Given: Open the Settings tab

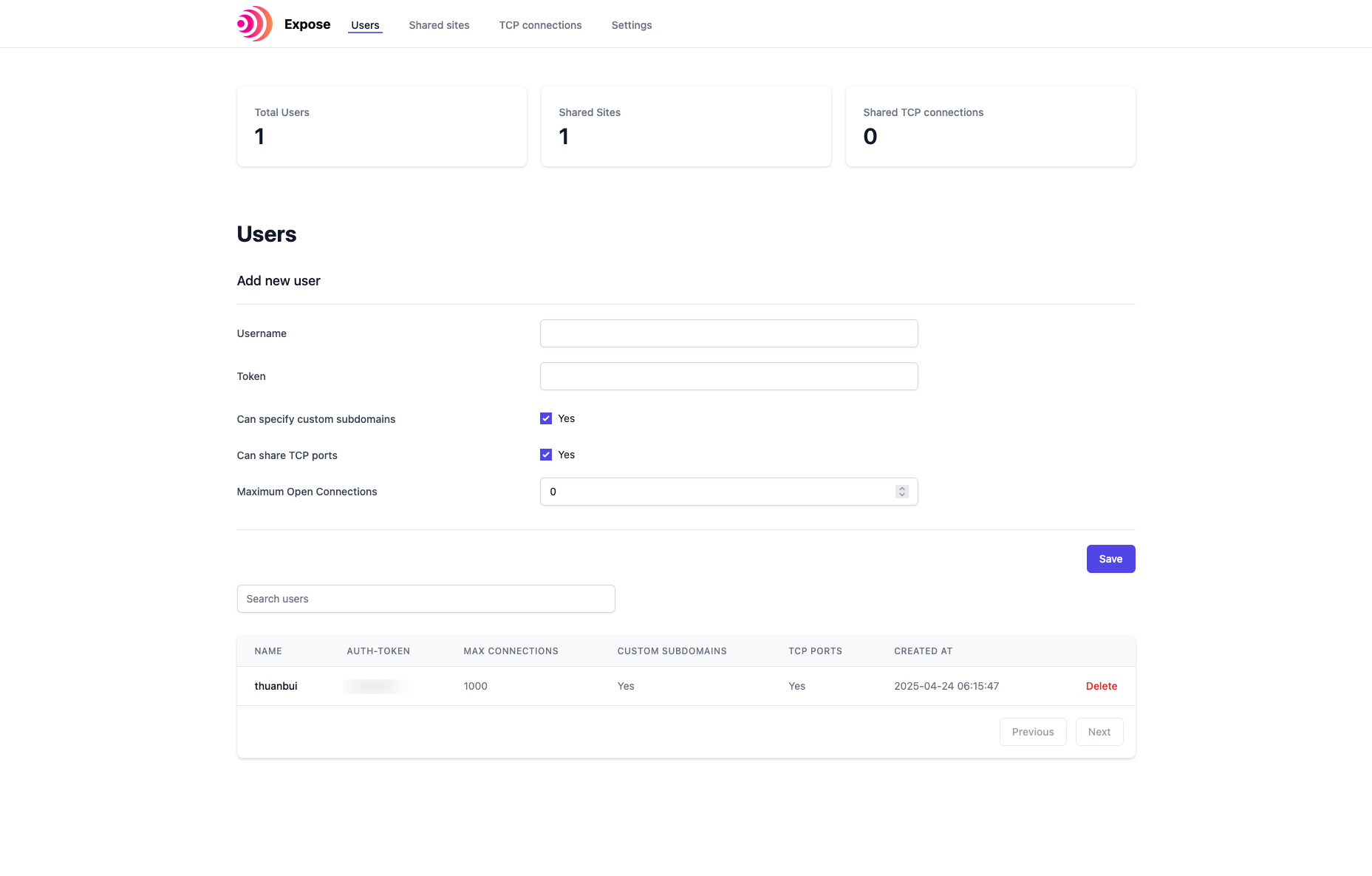Looking at the screenshot, I should [631, 25].
